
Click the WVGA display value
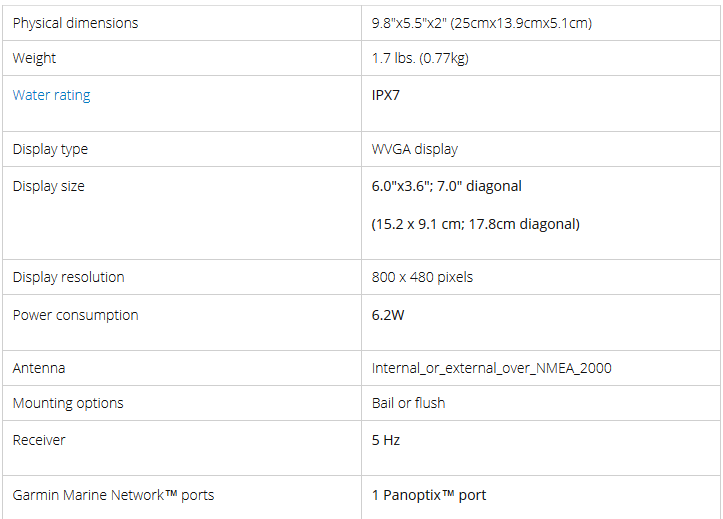[x=414, y=149]
